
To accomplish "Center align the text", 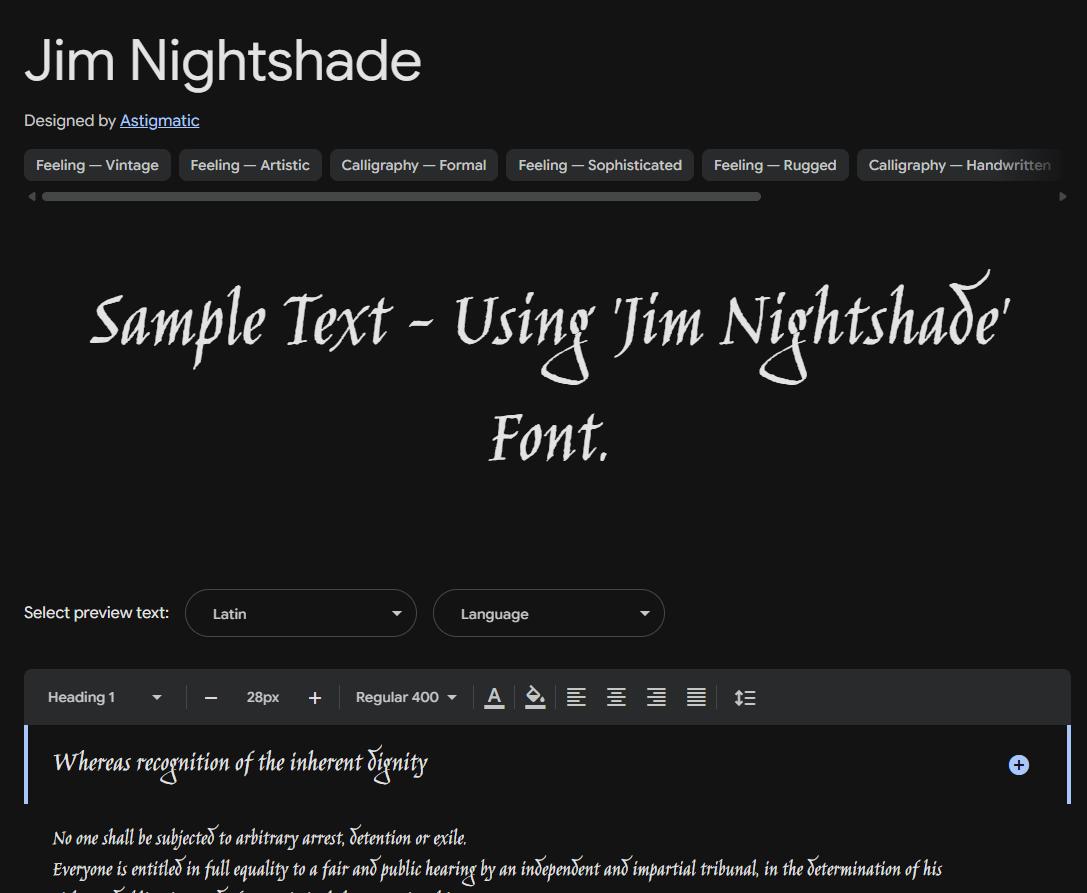I will pyautogui.click(x=616, y=697).
